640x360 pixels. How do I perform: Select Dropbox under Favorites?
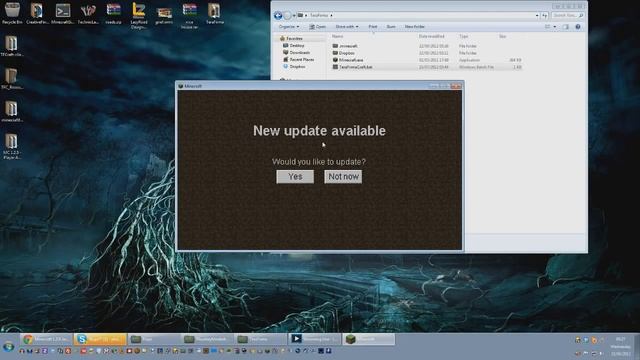pos(294,66)
